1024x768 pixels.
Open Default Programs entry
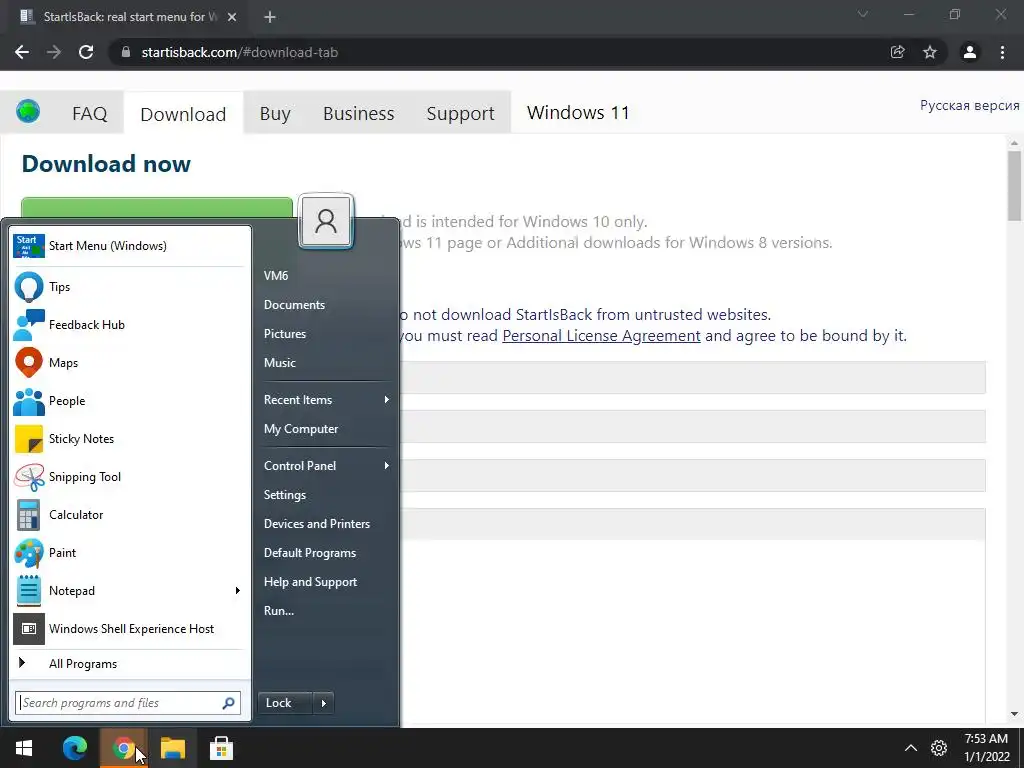point(310,553)
